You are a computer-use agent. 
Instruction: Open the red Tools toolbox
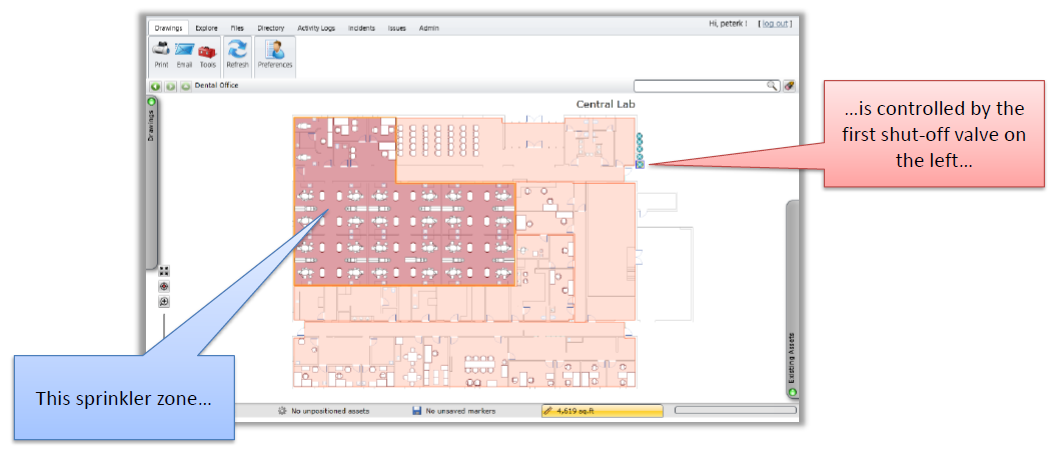207,51
